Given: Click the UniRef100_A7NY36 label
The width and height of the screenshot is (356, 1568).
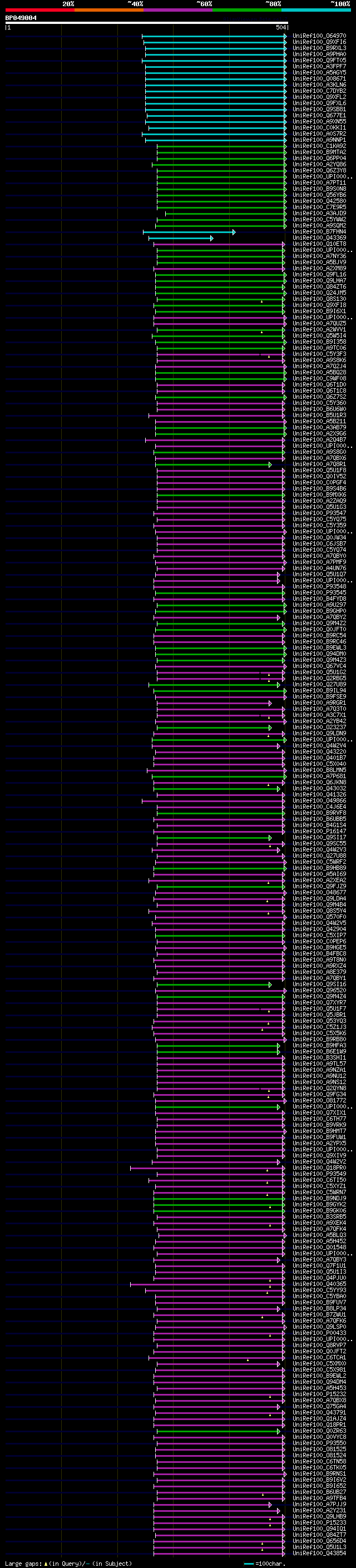Looking at the screenshot, I should (319, 256).
